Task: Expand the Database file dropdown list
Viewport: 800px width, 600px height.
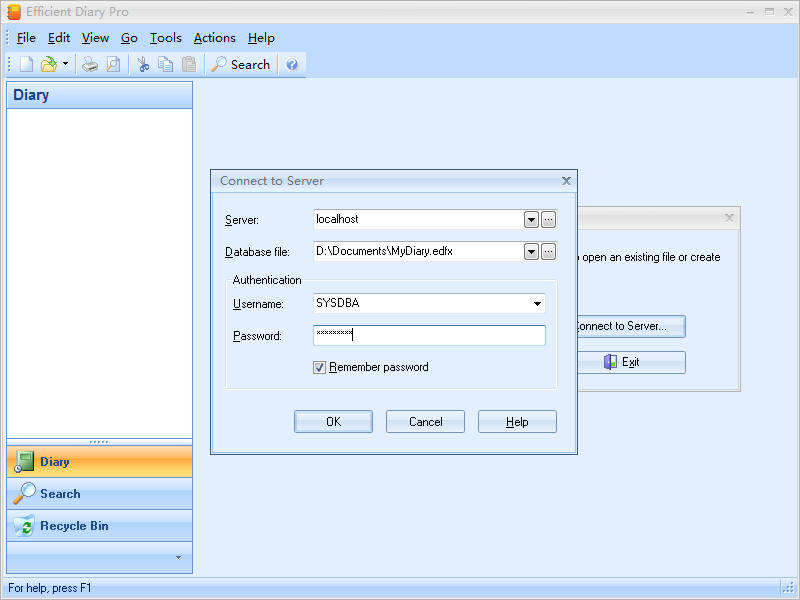Action: tap(531, 252)
